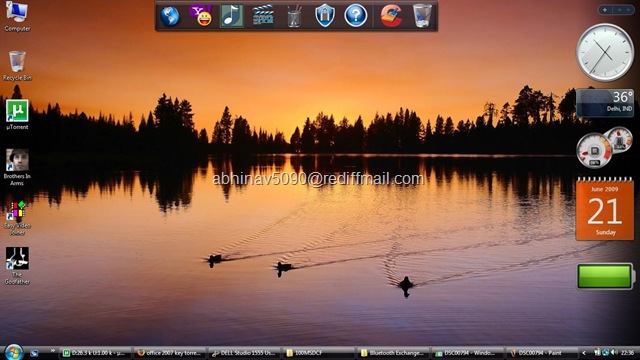
Task: Open the music note icon in dock
Action: point(232,16)
